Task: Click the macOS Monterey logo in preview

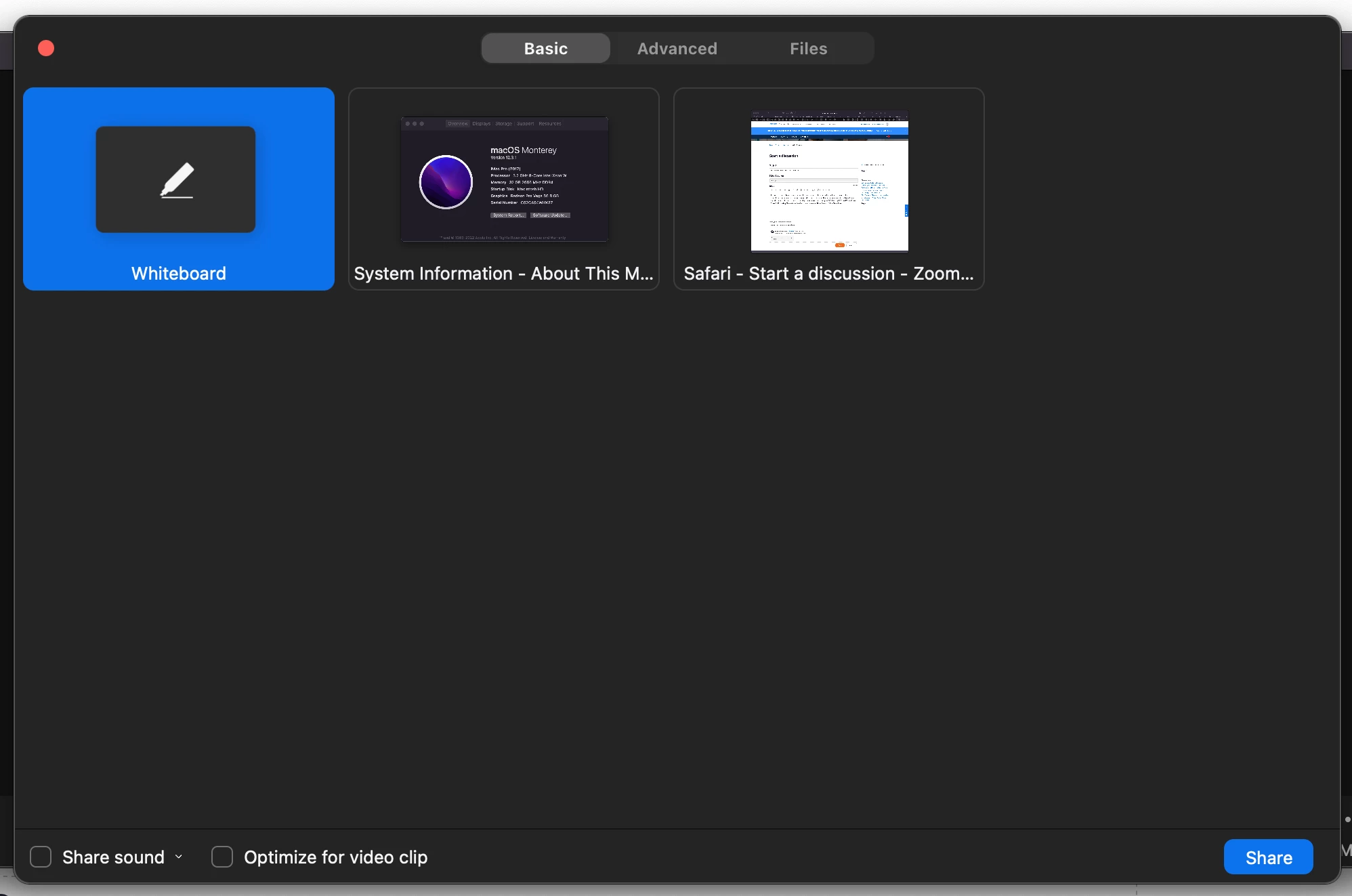Action: pyautogui.click(x=446, y=182)
